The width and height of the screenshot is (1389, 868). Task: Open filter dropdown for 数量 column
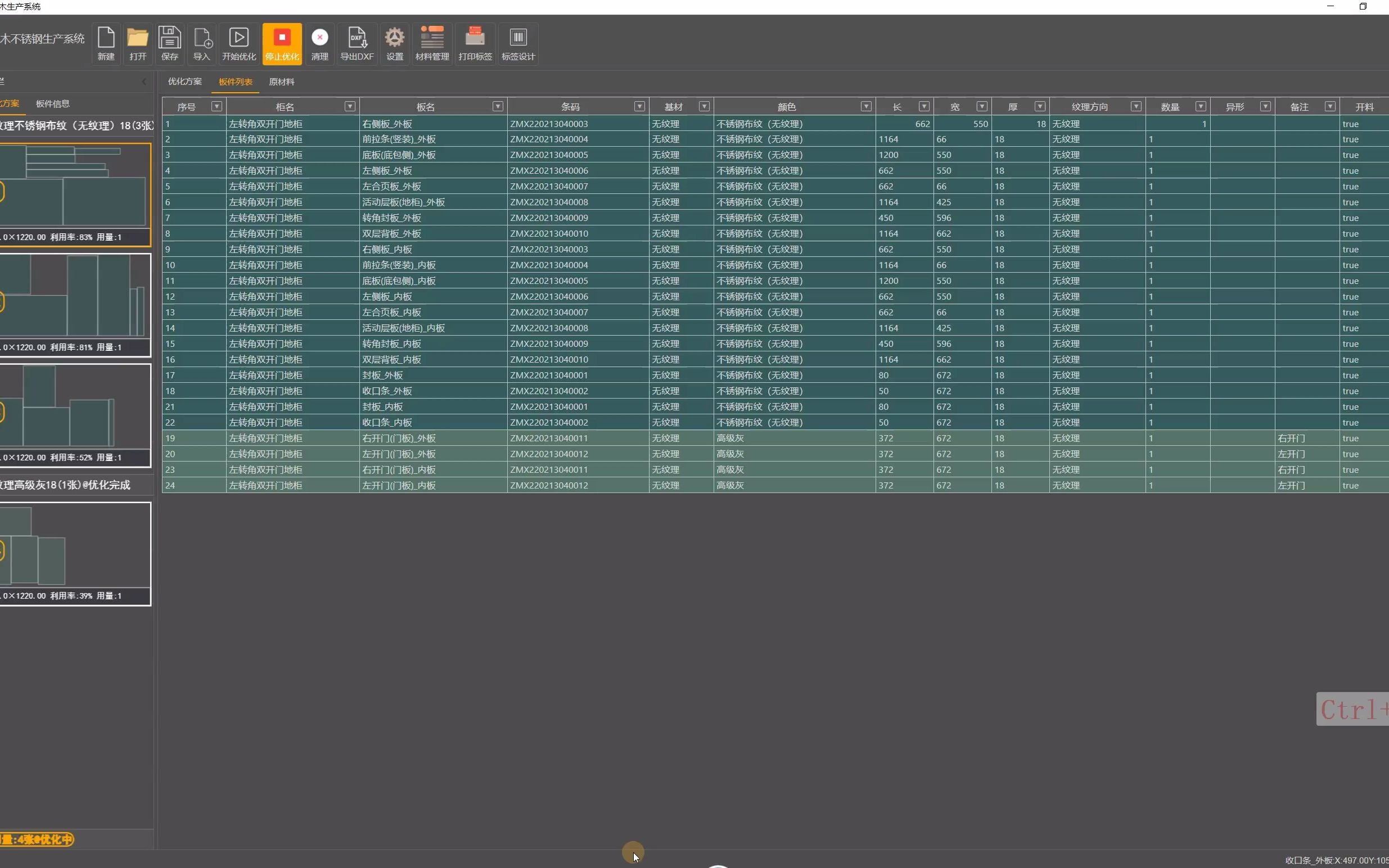coord(1201,106)
